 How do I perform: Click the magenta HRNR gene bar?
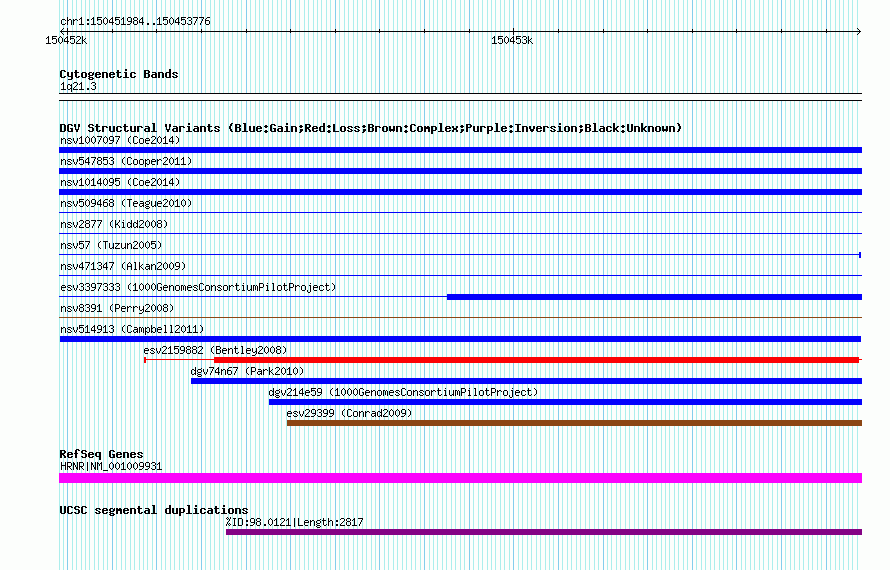(x=460, y=478)
